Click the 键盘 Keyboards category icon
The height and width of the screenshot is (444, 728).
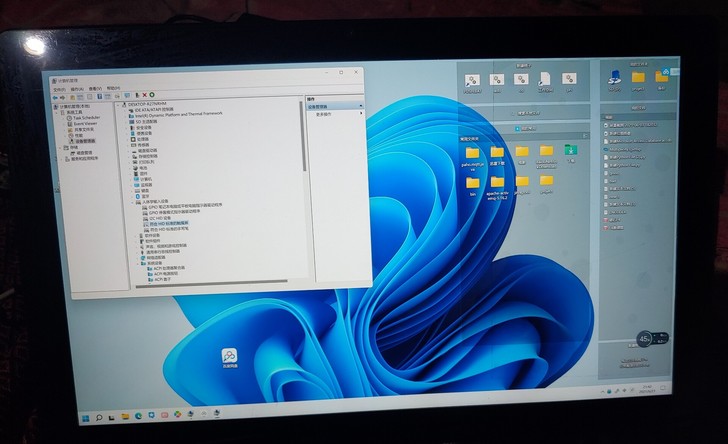137,190
